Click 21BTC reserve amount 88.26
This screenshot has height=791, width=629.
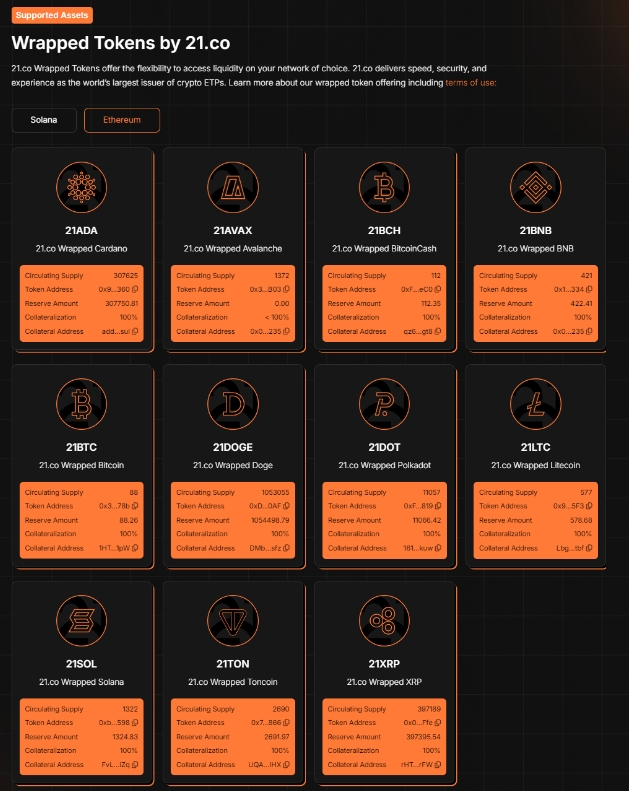coord(129,520)
